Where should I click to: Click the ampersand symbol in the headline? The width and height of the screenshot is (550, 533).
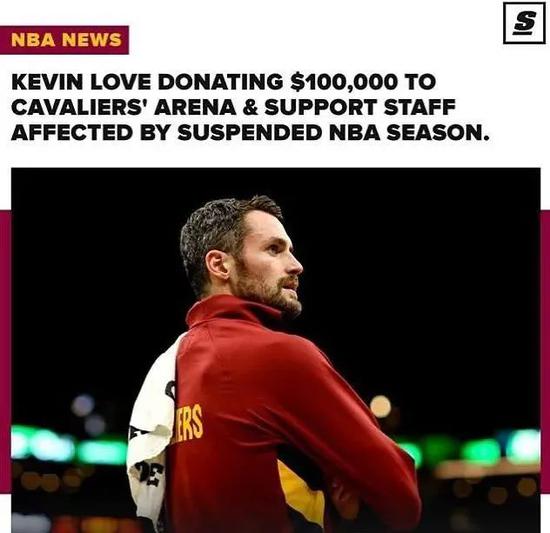[x=250, y=107]
